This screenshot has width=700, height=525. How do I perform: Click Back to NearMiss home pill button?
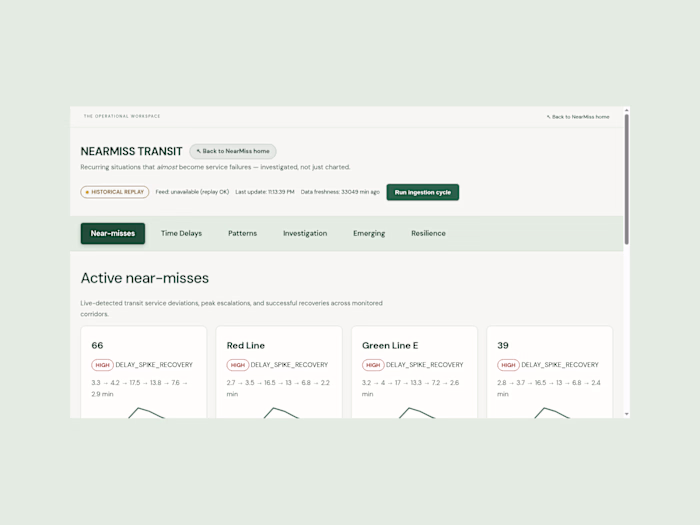pos(233,151)
